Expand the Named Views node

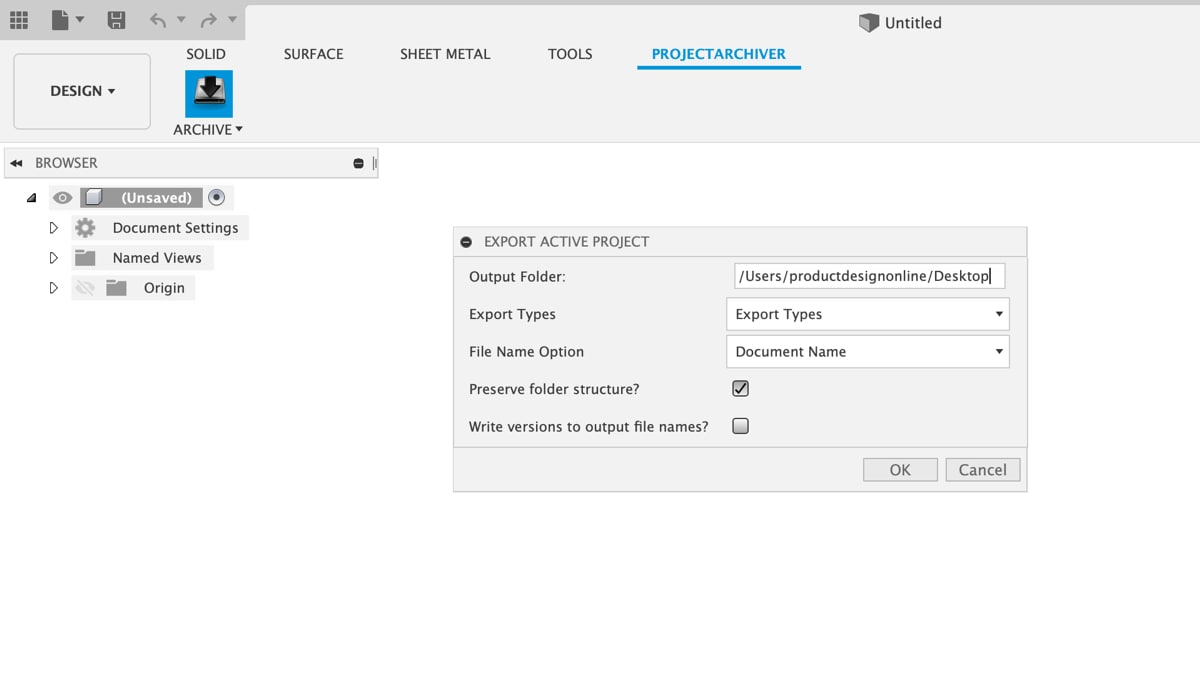[x=54, y=258]
